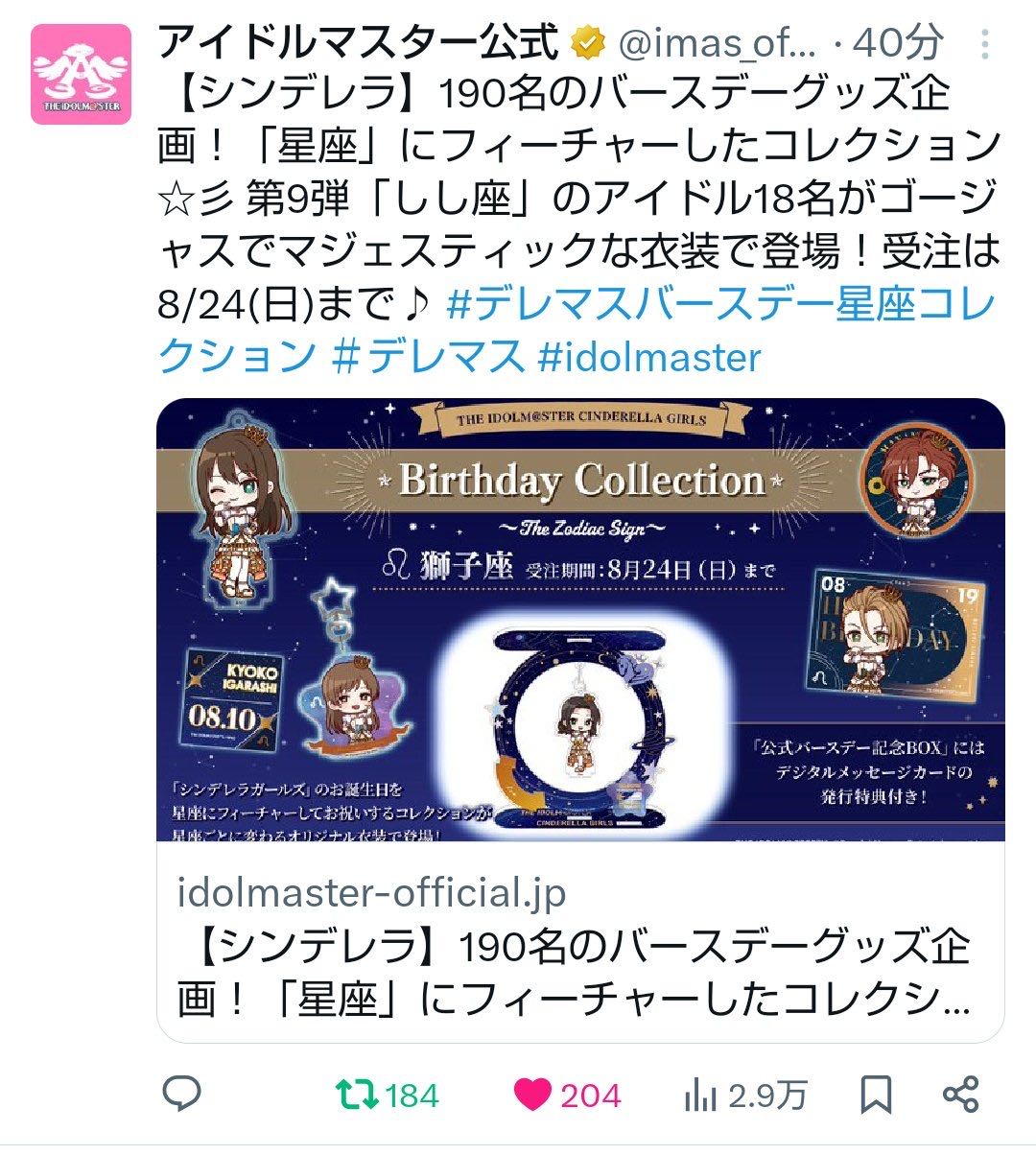Click the gold verified badge

pyautogui.click(x=587, y=43)
